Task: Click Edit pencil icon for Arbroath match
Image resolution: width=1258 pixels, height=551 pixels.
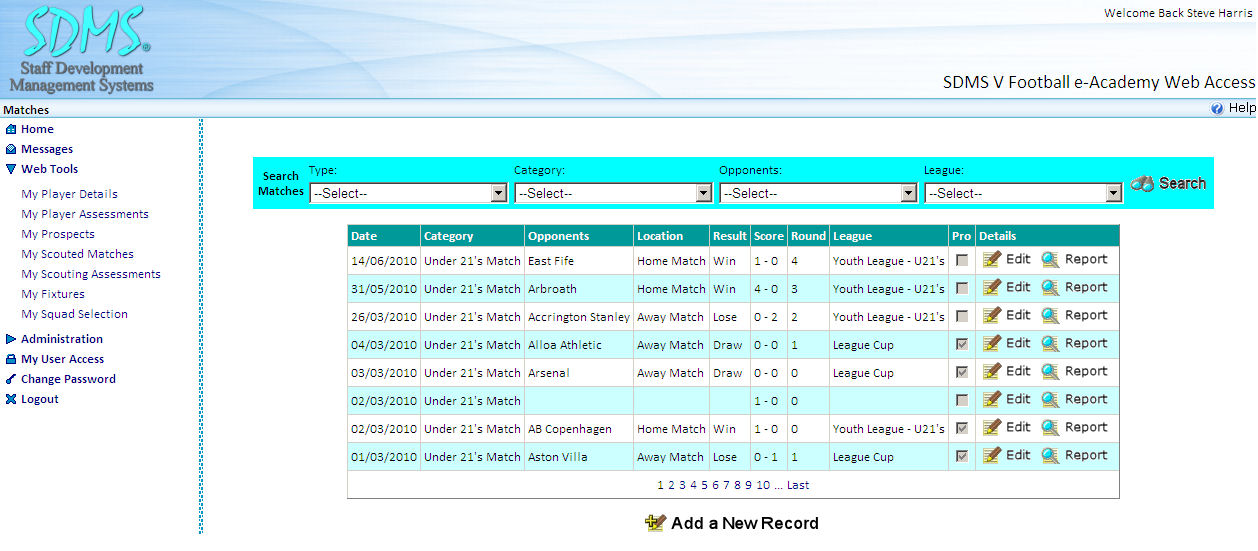Action: point(992,287)
